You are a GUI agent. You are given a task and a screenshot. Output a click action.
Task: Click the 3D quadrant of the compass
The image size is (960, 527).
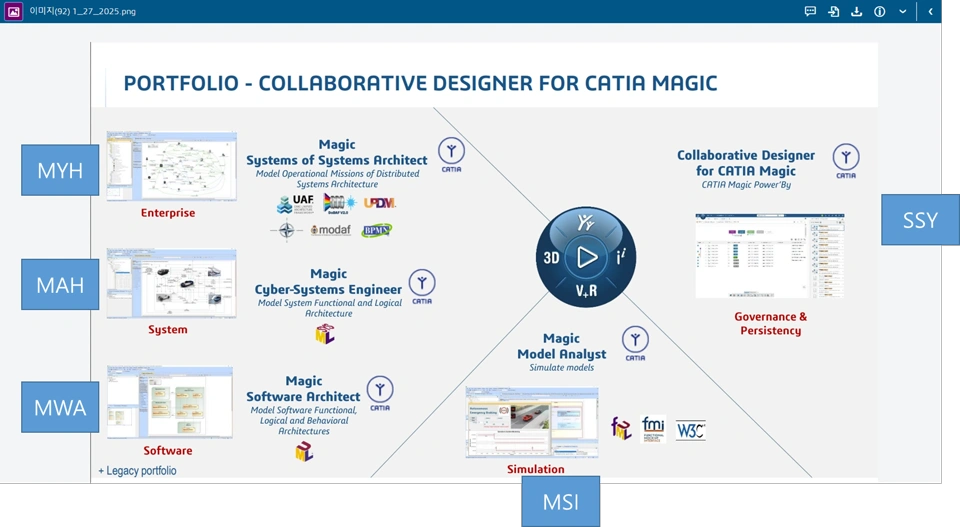tap(551, 258)
